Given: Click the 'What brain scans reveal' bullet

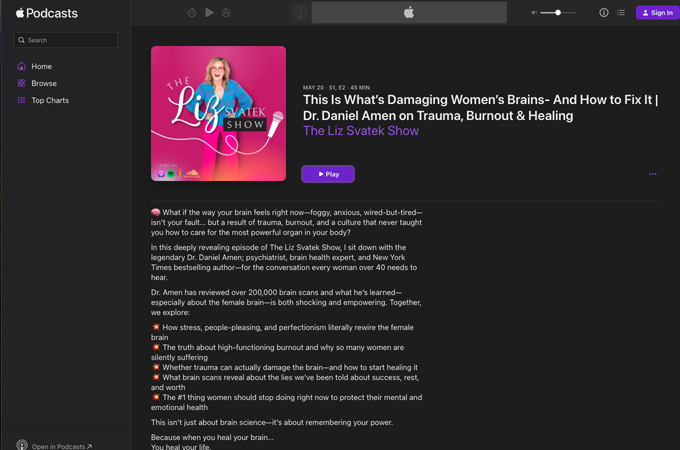Looking at the screenshot, I should pos(285,382).
